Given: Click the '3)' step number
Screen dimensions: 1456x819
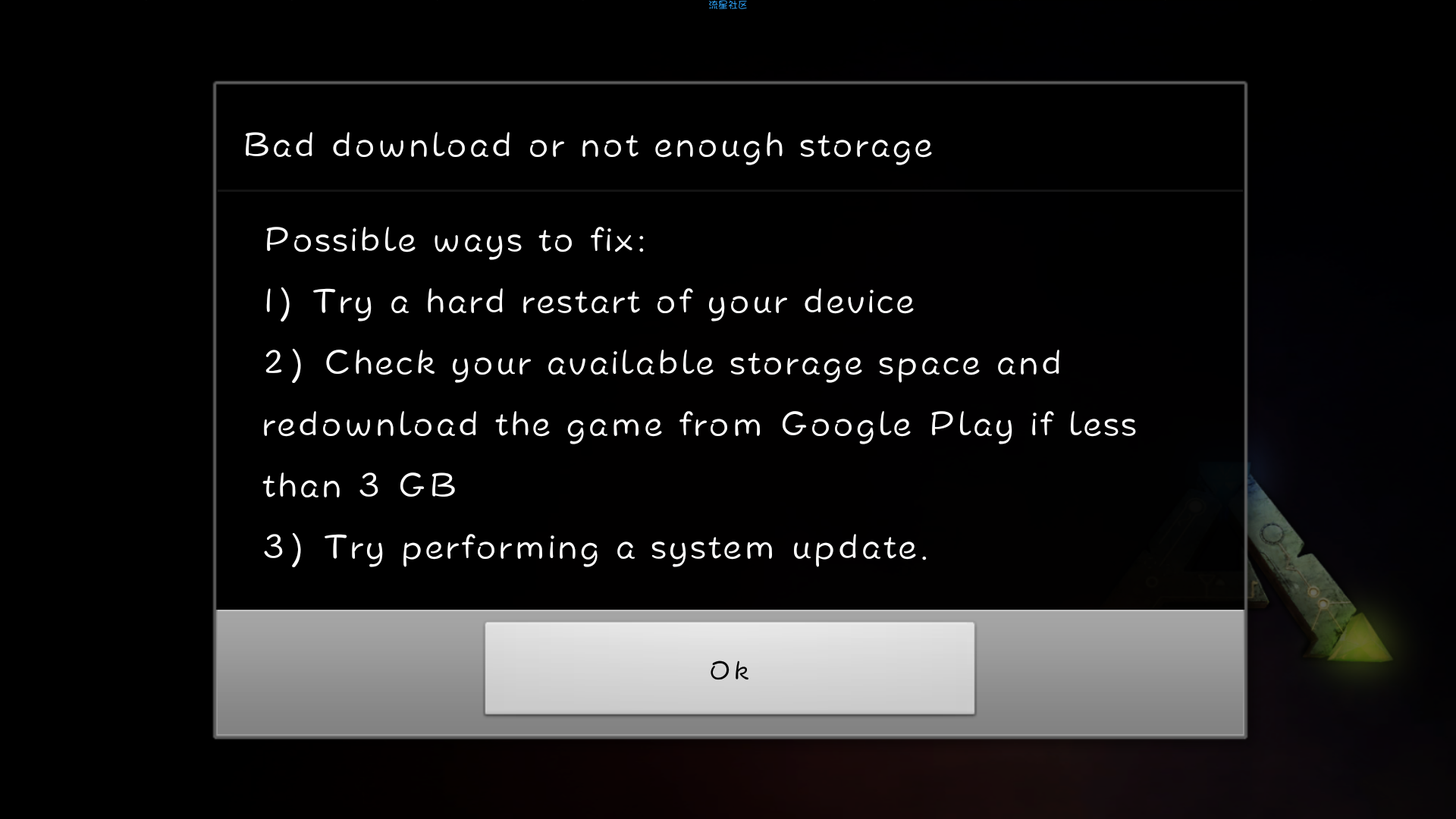Looking at the screenshot, I should 283,548.
